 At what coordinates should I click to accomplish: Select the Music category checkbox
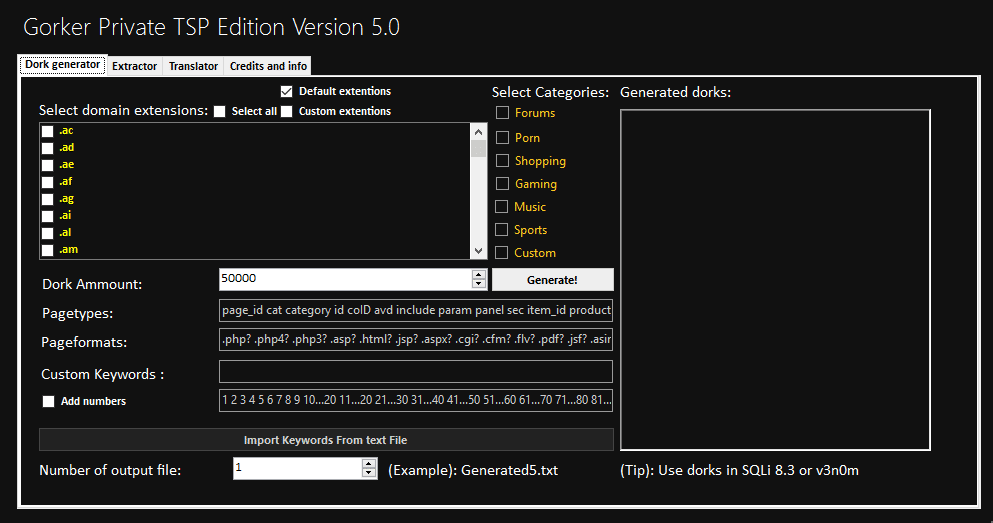pos(502,206)
